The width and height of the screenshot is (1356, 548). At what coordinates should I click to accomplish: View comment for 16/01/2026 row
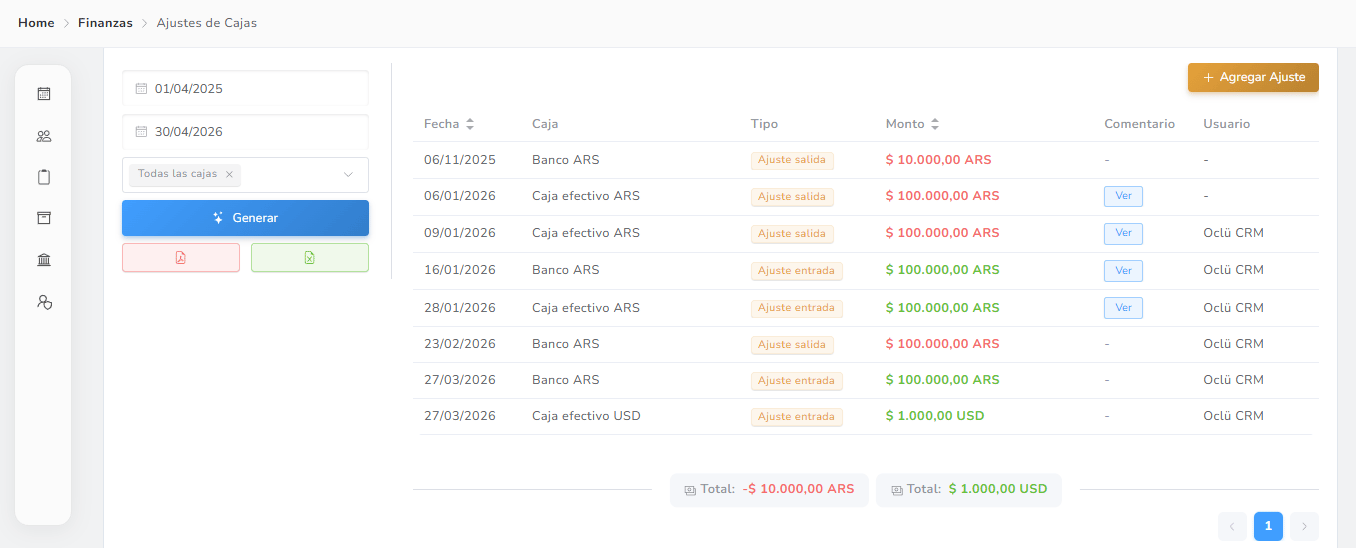(x=1123, y=270)
